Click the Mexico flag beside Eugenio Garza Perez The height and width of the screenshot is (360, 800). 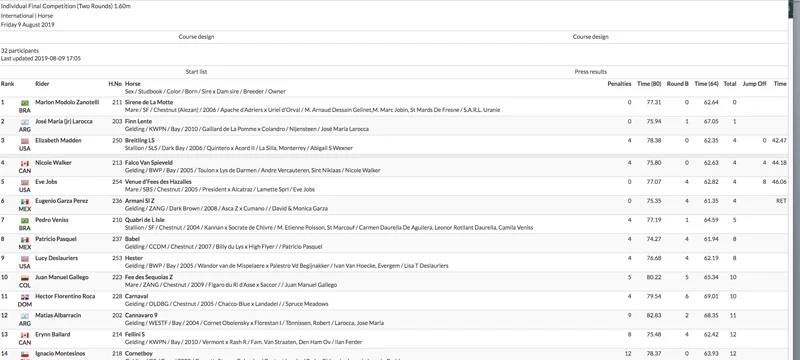click(24, 202)
